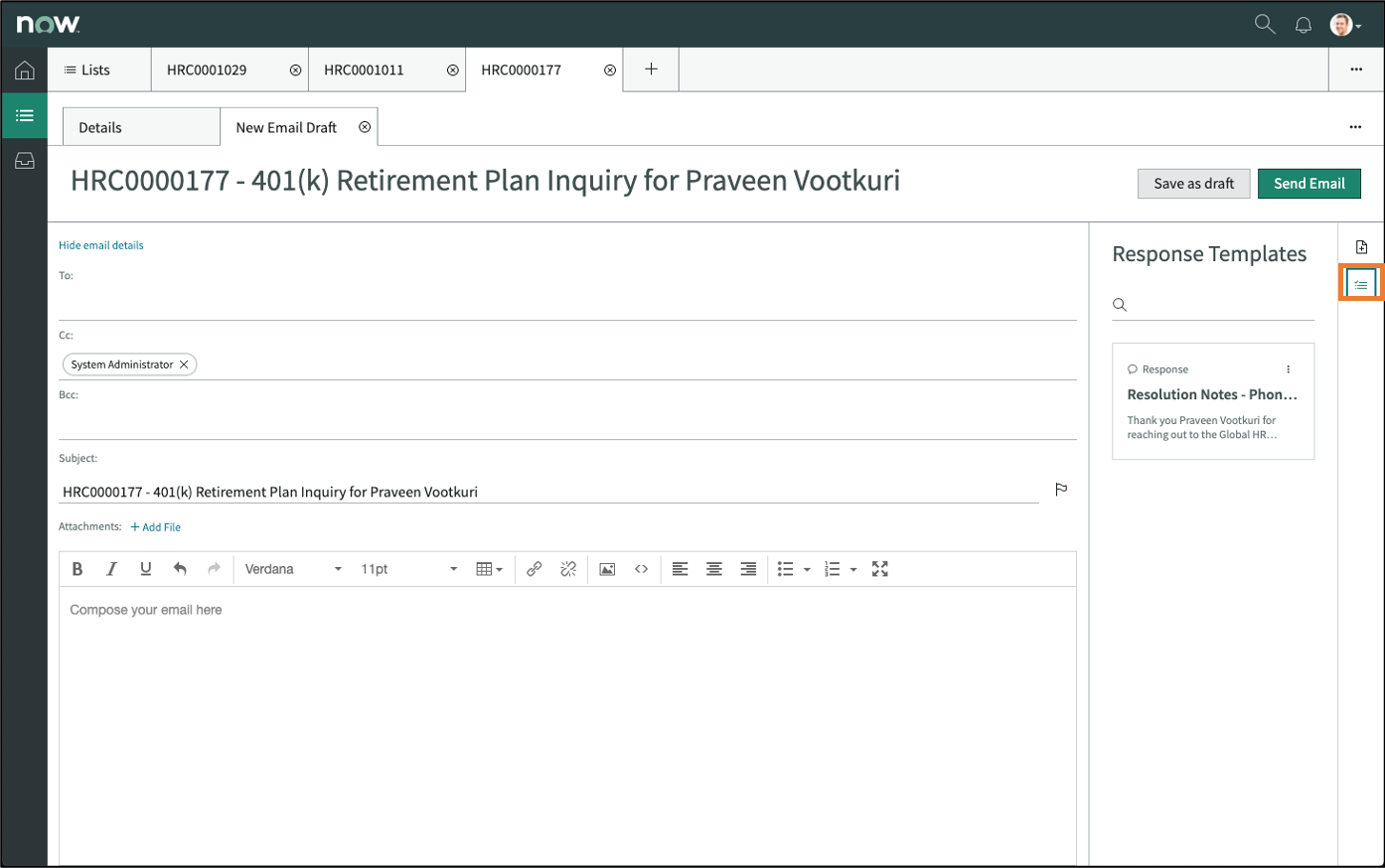Click the Response Templates search field
Viewport: 1385px width, 868px height.
1213,305
